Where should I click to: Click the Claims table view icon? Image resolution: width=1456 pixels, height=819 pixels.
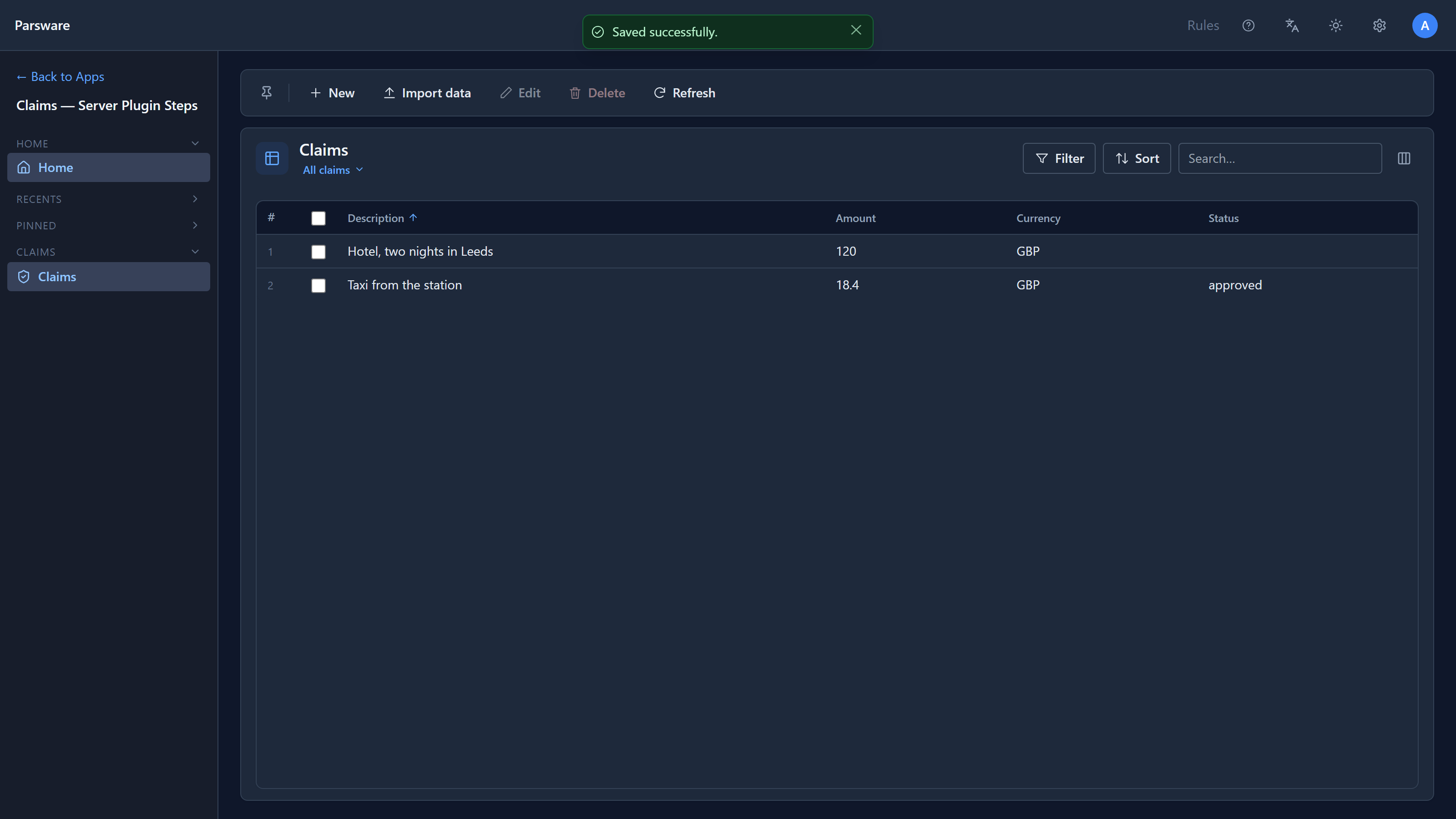pyautogui.click(x=272, y=158)
